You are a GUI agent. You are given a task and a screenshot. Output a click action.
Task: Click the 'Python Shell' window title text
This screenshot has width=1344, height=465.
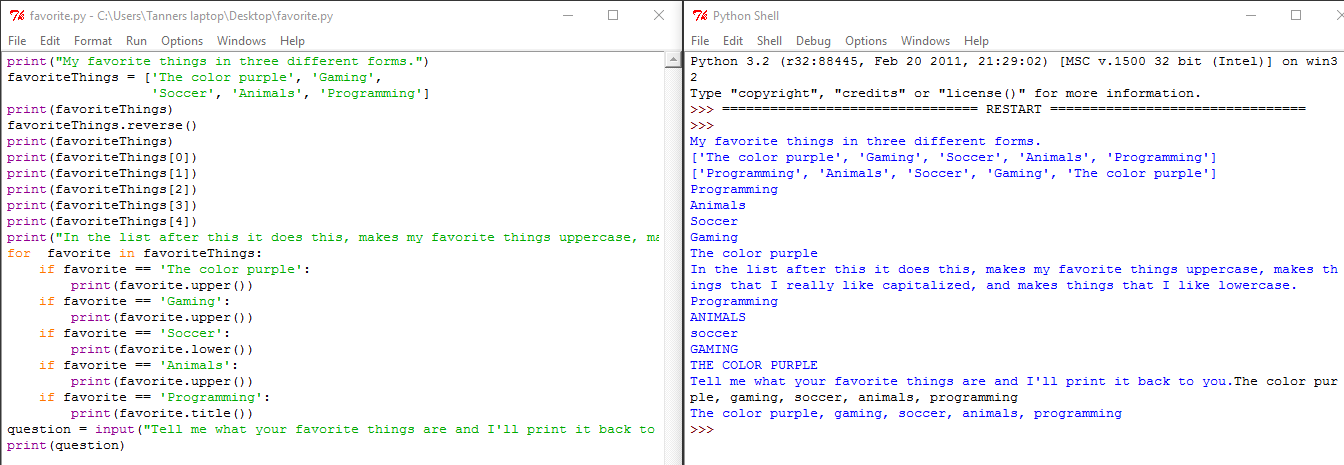click(x=746, y=16)
